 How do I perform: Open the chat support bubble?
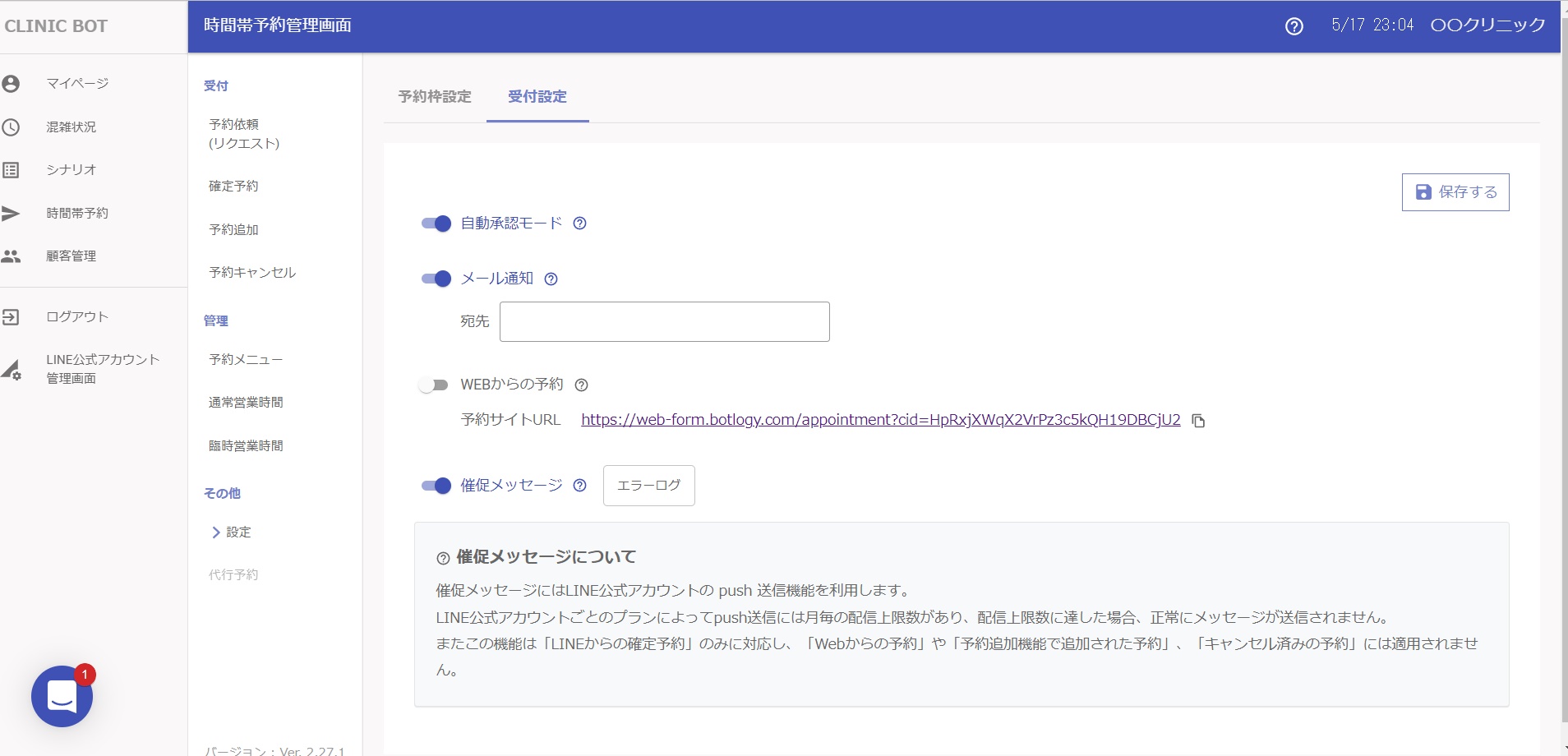62,696
